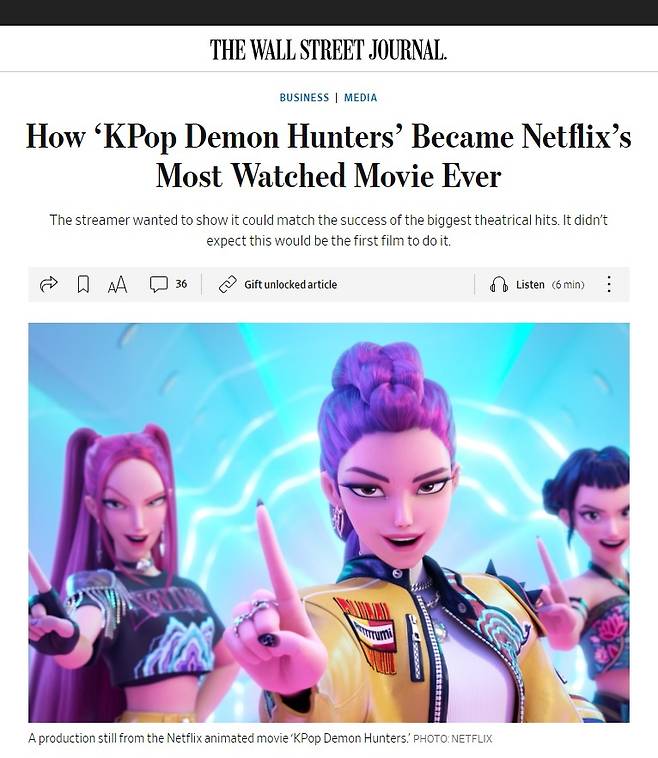Open the BUSINESS section link
Viewport: 658px width, 758px height.
pos(304,97)
